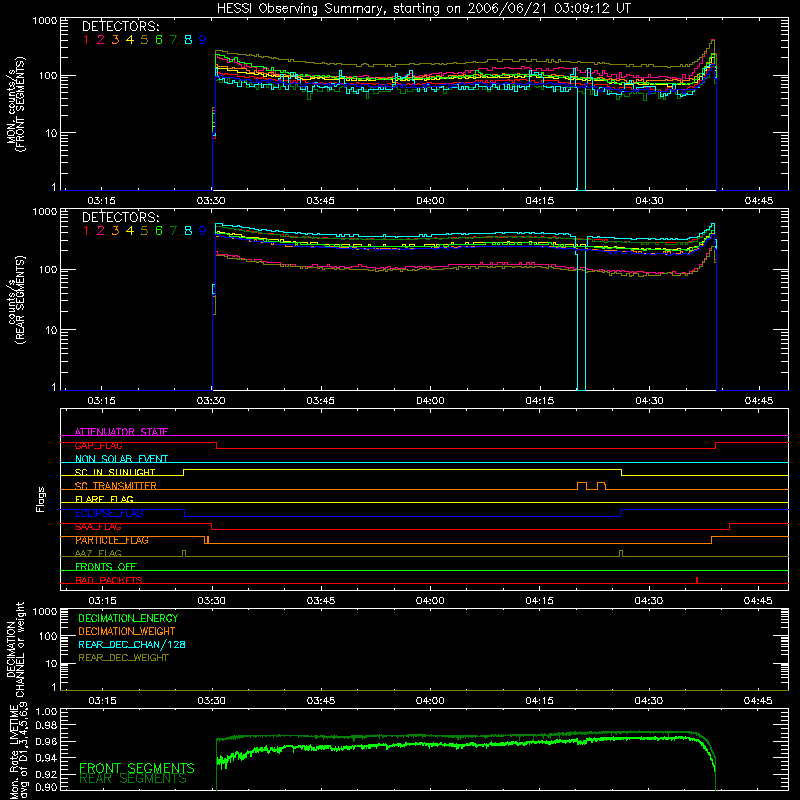Screen dimensions: 800x800
Task: Pick magenta detector 2 in rear segments legend
Action: pos(101,231)
